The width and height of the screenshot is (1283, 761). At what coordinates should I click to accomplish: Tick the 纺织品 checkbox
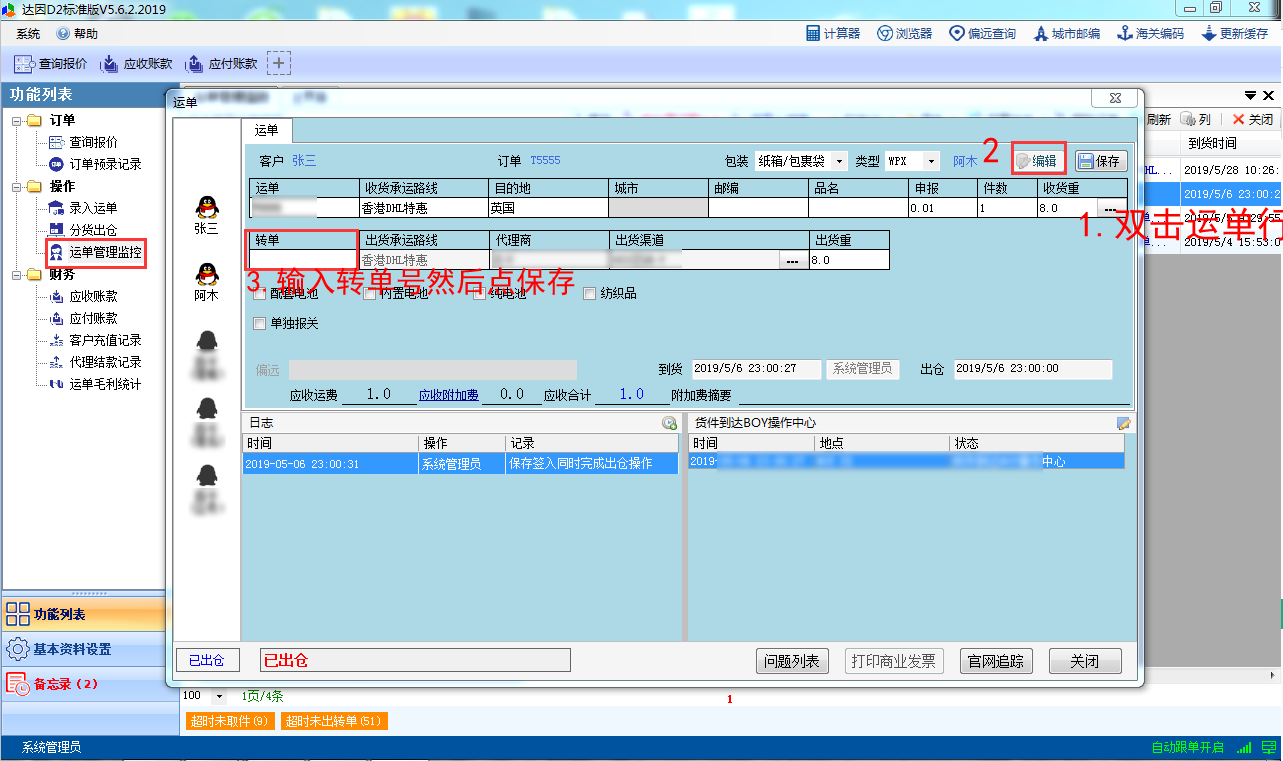pyautogui.click(x=590, y=294)
